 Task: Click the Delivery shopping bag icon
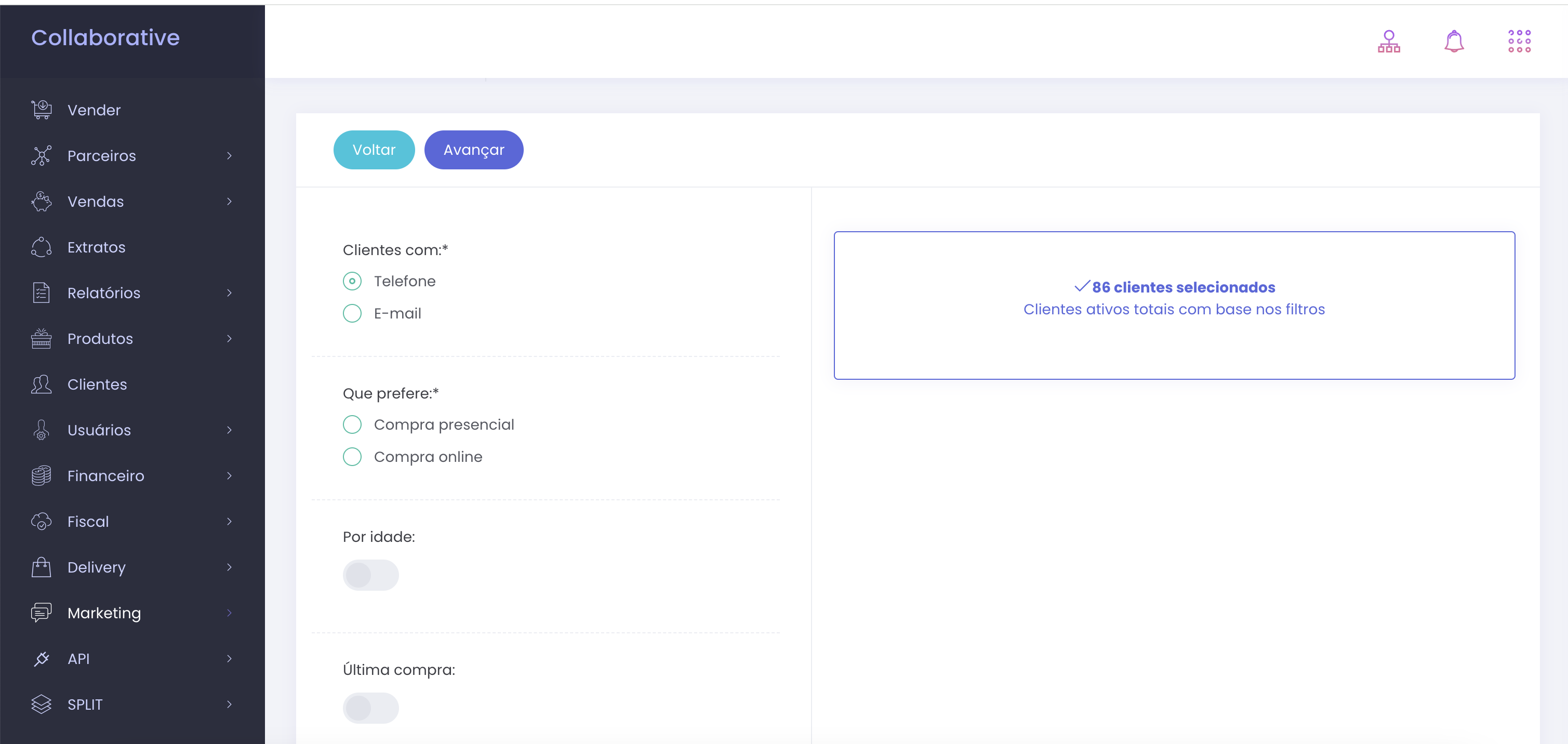42,567
